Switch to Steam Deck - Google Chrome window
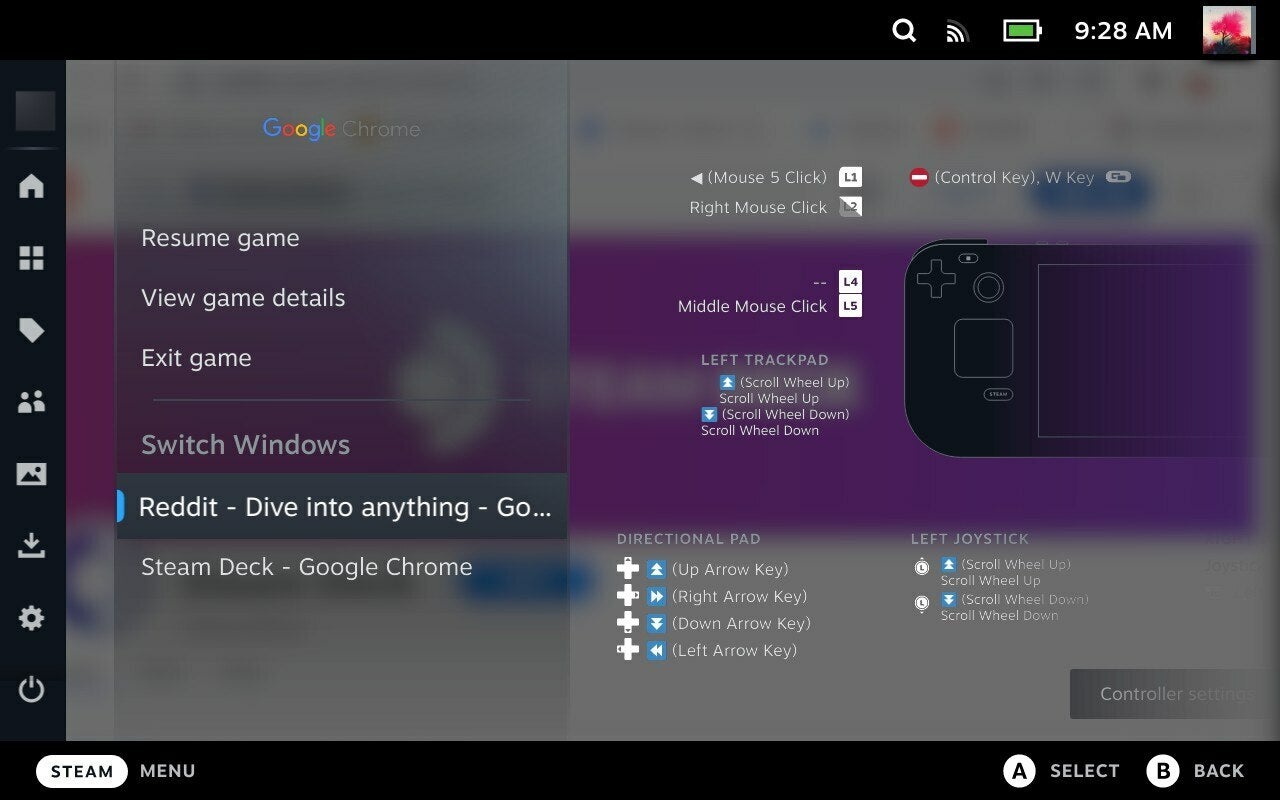1280x800 pixels. point(306,567)
